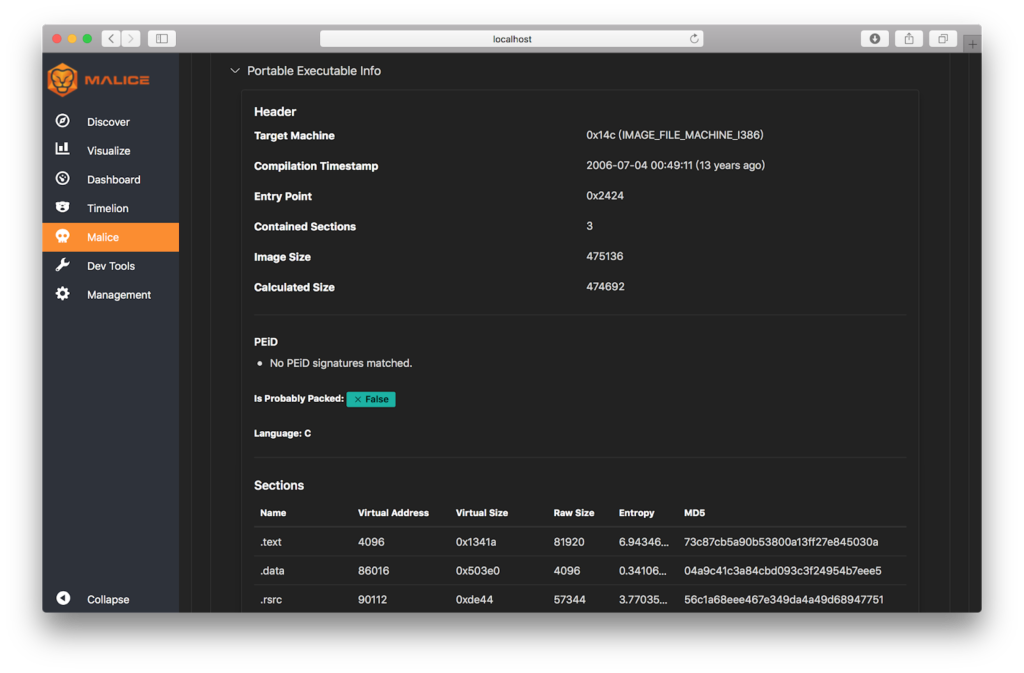Click the MD5 hash starting with 04a9c41c
This screenshot has height=673, width=1024.
click(782, 571)
